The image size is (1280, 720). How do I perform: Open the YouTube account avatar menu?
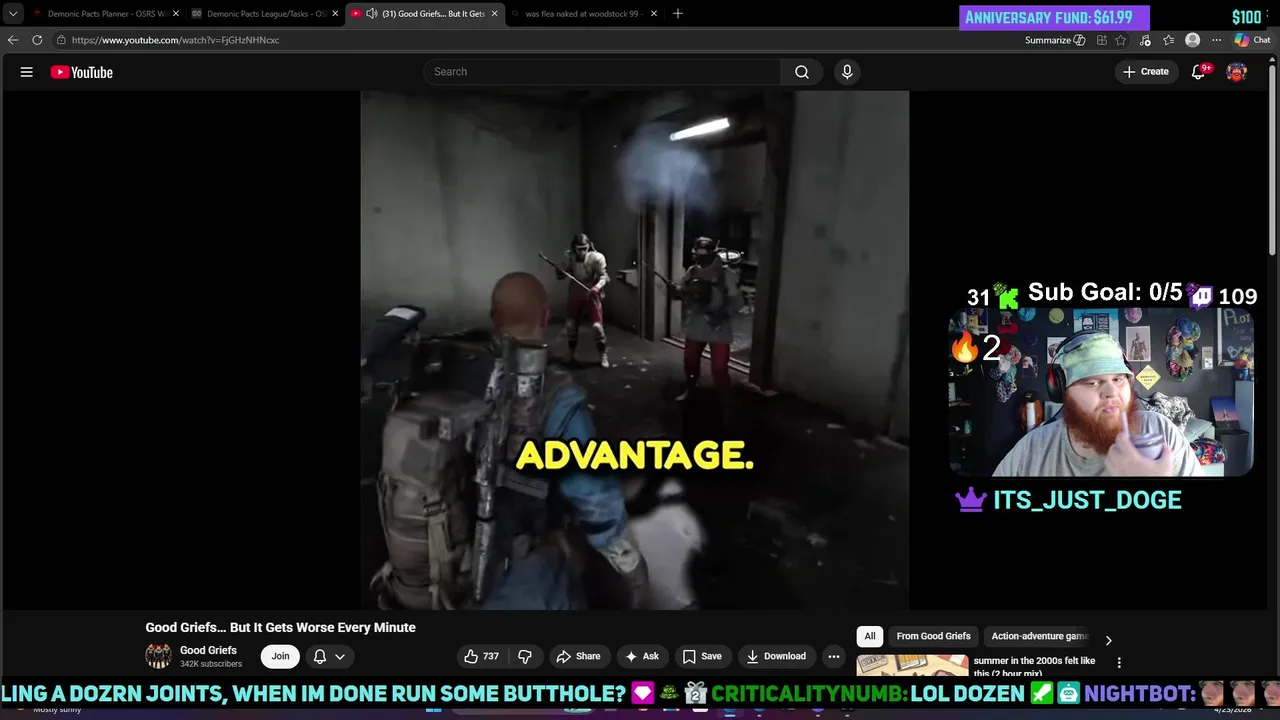pyautogui.click(x=1237, y=72)
